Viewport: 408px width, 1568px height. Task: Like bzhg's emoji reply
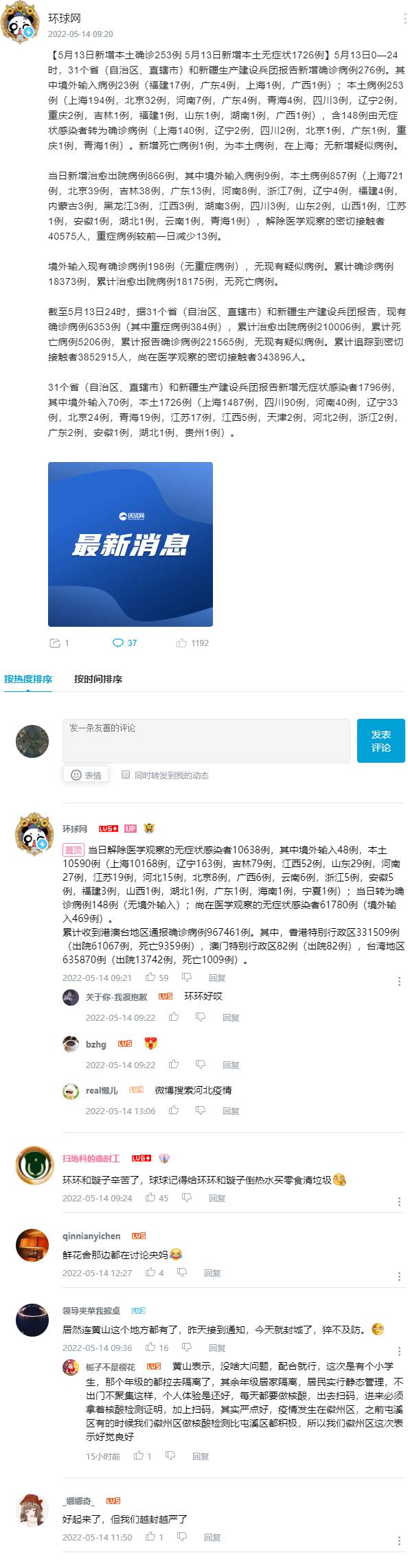pyautogui.click(x=174, y=1065)
